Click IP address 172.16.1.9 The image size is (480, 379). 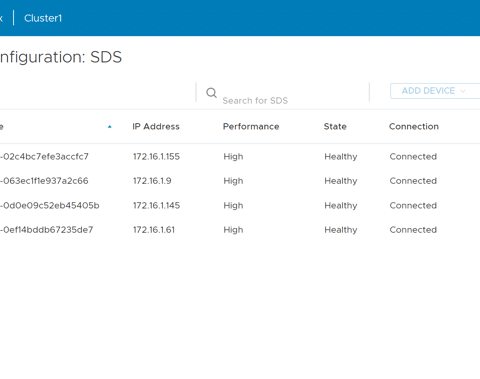[152, 181]
